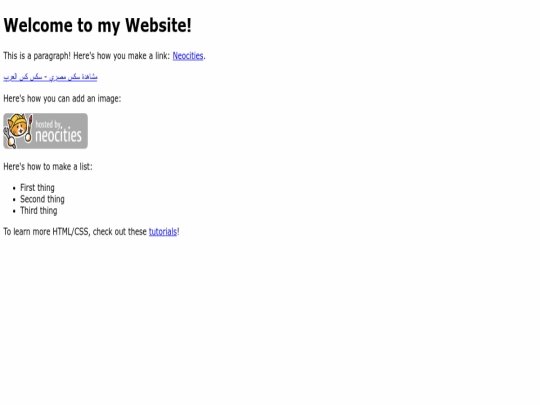
Task: Click the 'Here's how to make a list:' line
Action: tap(48, 167)
